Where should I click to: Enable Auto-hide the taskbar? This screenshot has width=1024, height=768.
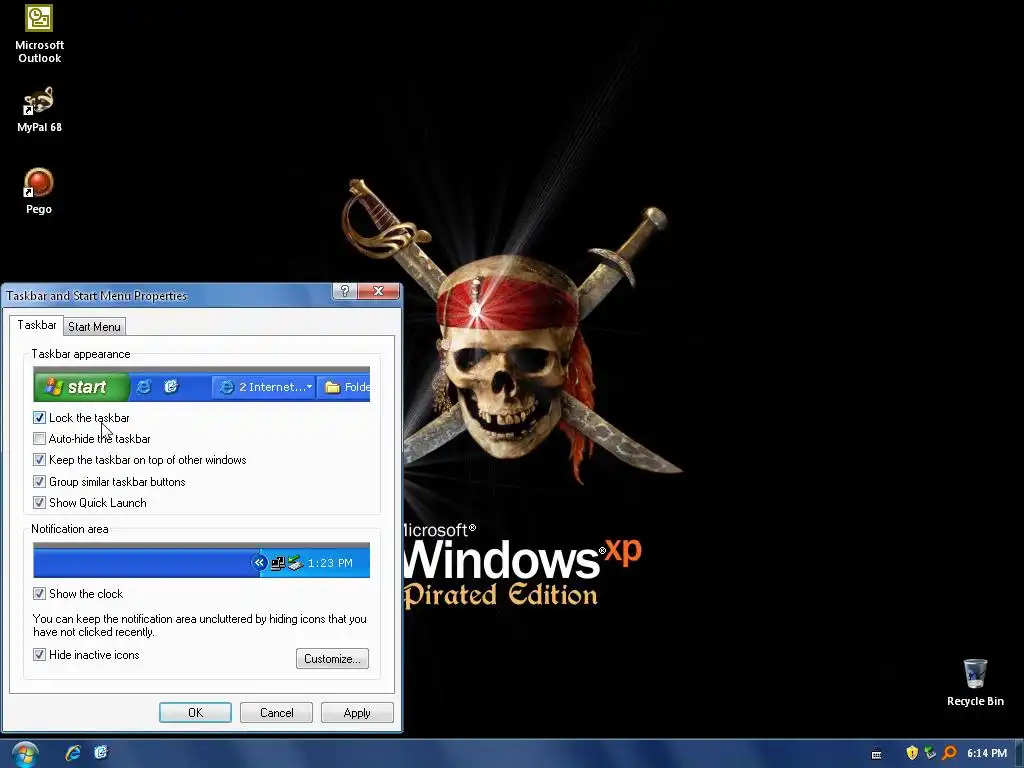pyautogui.click(x=39, y=439)
